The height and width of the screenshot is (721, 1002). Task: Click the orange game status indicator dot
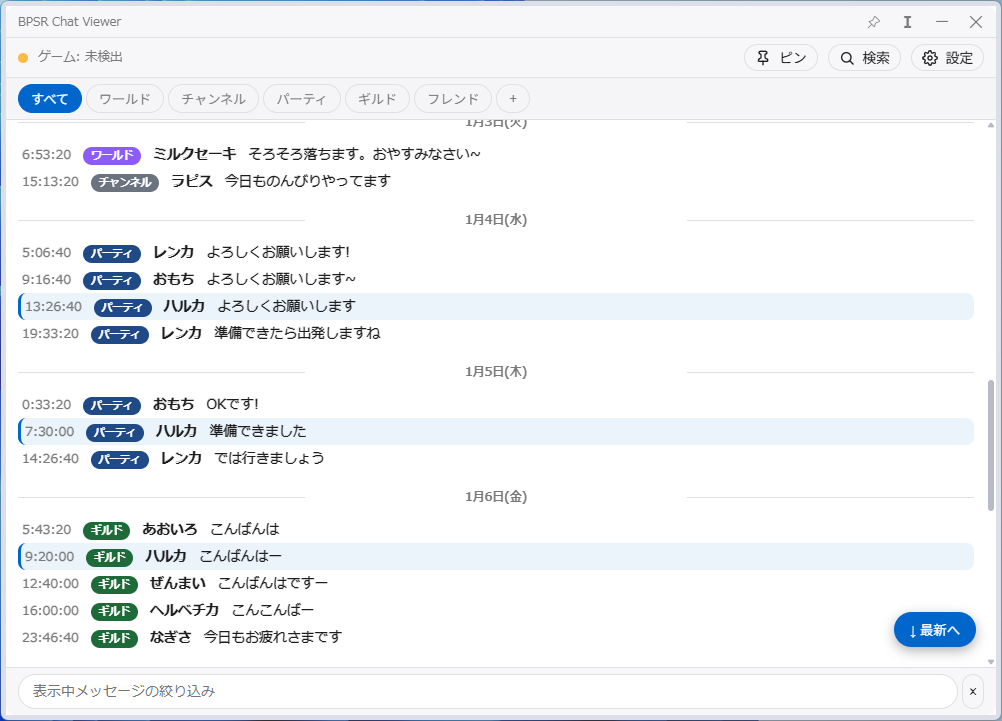click(23, 58)
